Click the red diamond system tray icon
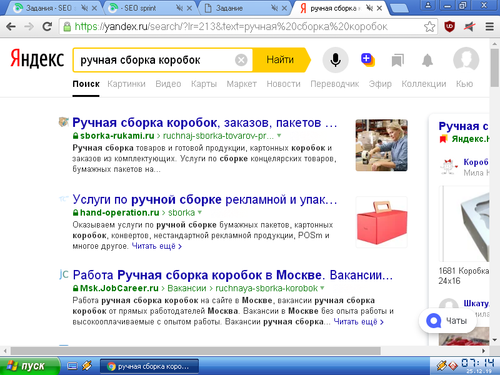This screenshot has height=375, width=500. [453, 366]
